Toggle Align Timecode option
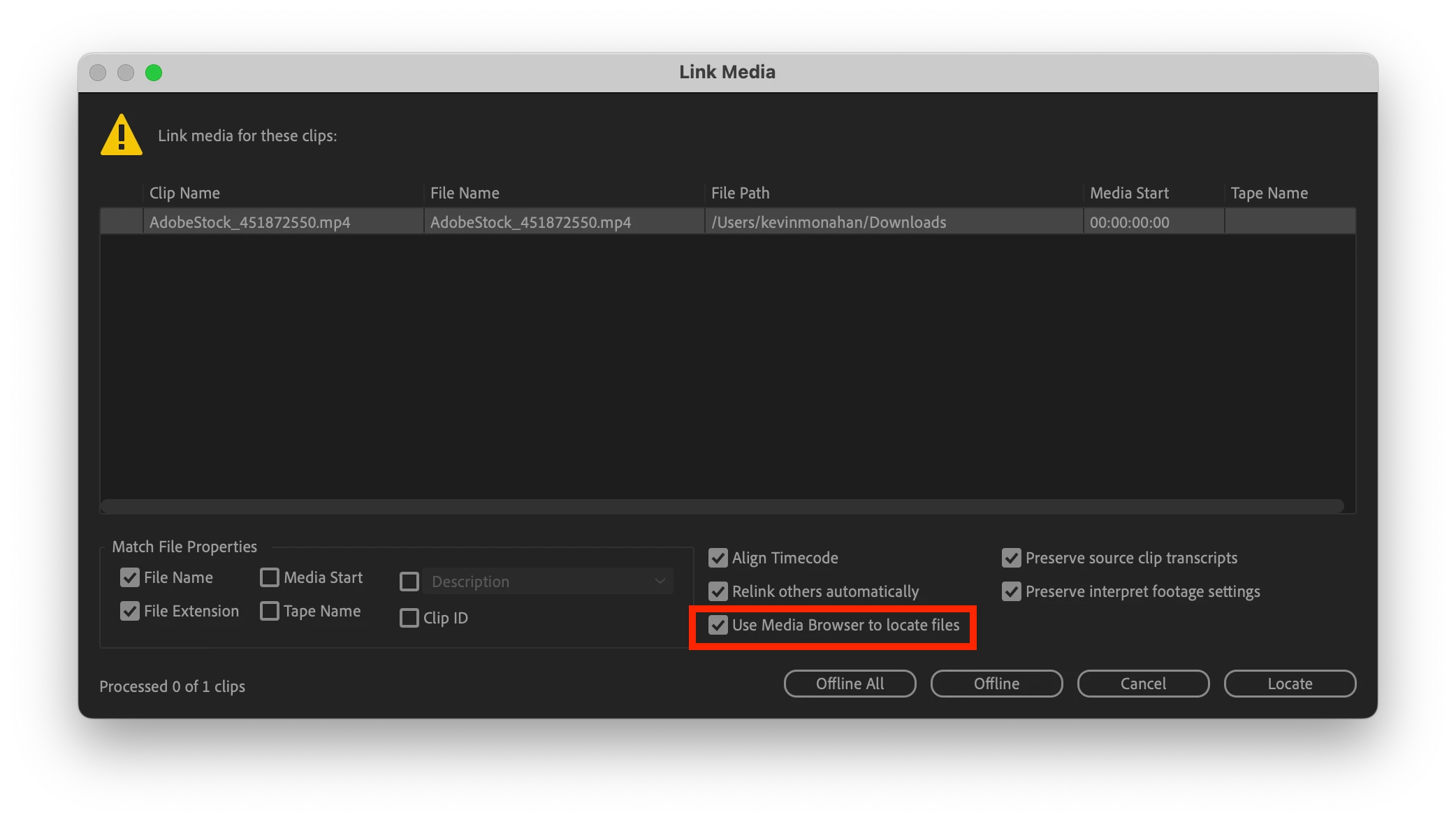 click(x=718, y=558)
